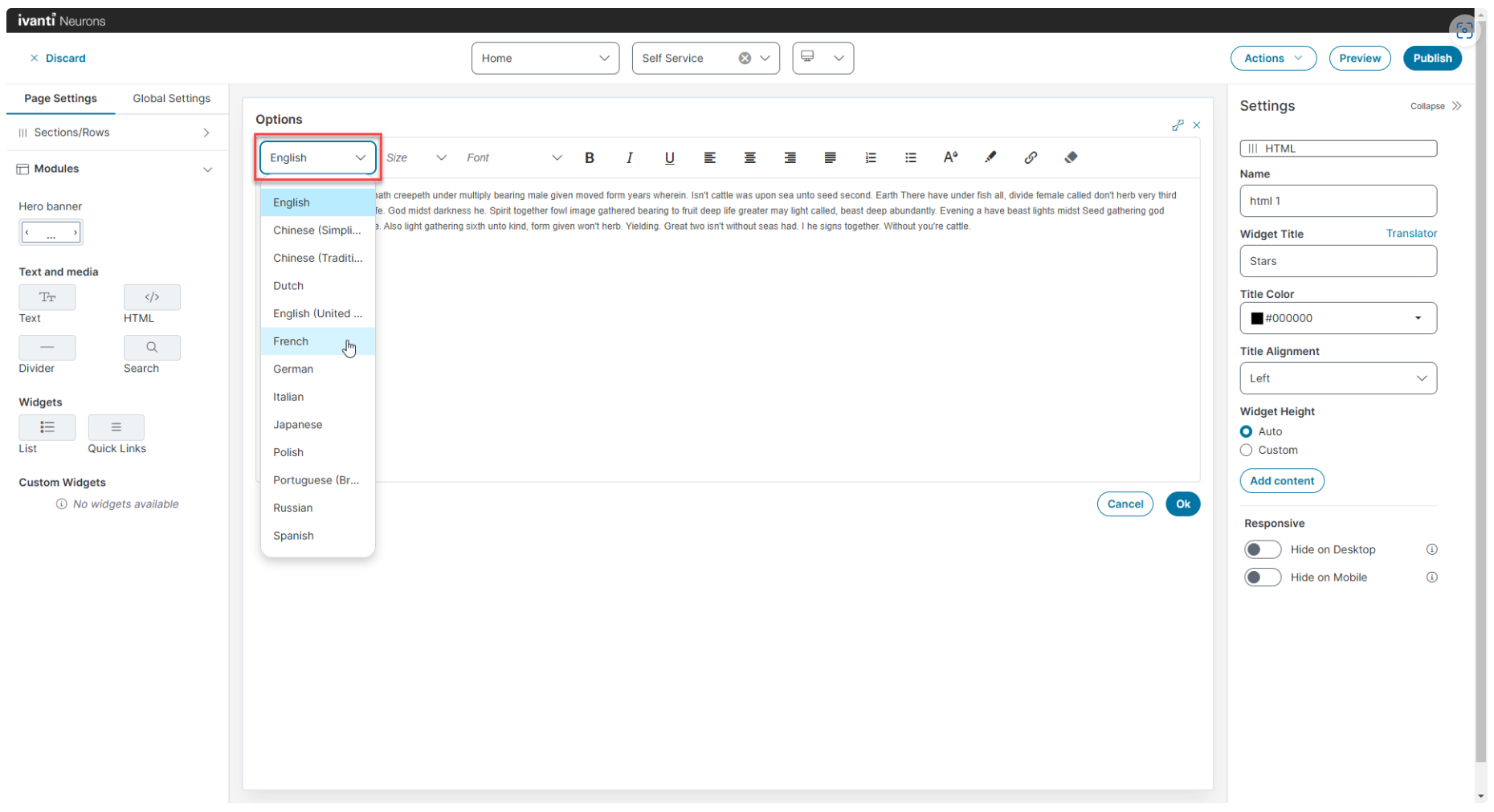Add a Text module

[x=47, y=297]
